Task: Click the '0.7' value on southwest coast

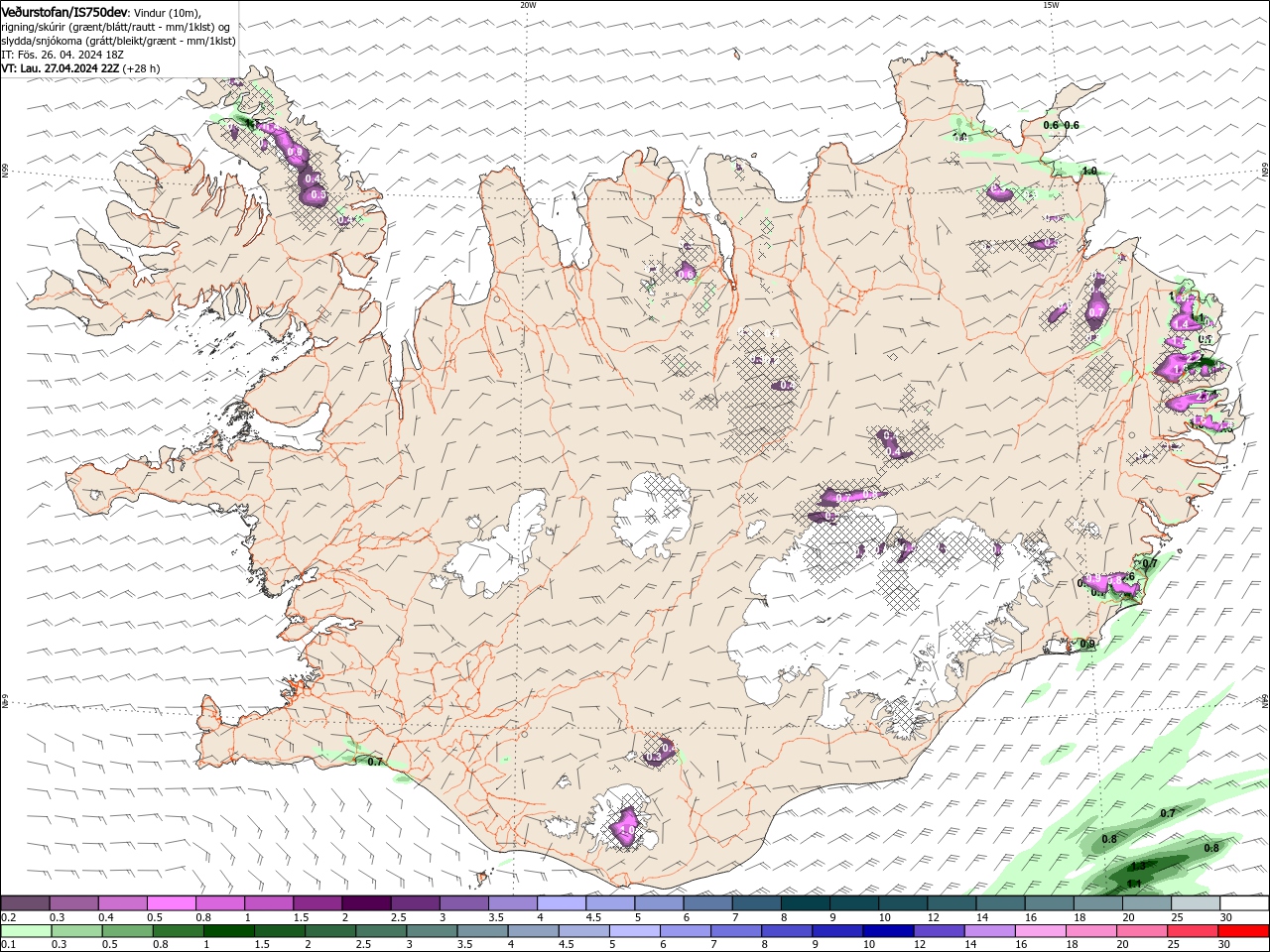Action: click(x=375, y=762)
